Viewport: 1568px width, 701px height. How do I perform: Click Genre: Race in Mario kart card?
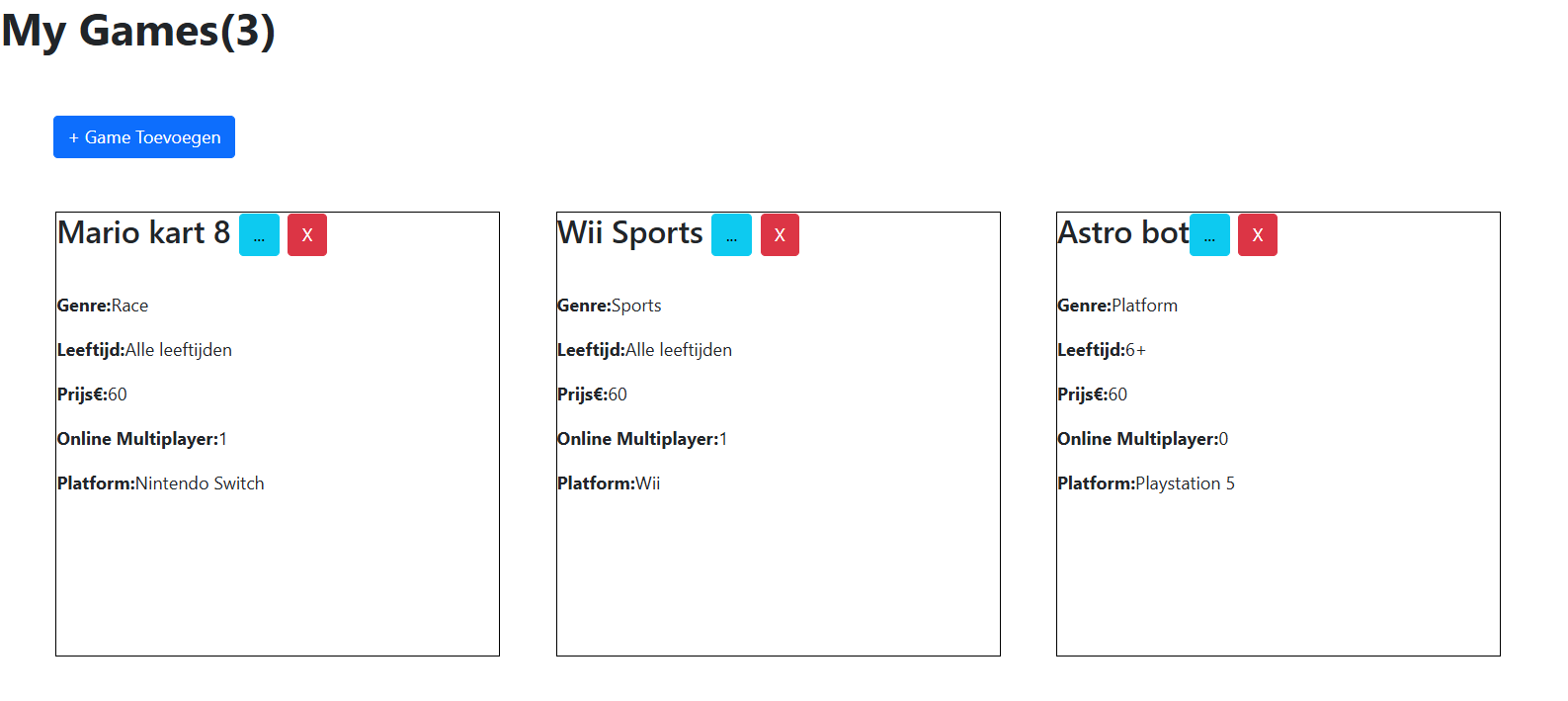point(103,306)
